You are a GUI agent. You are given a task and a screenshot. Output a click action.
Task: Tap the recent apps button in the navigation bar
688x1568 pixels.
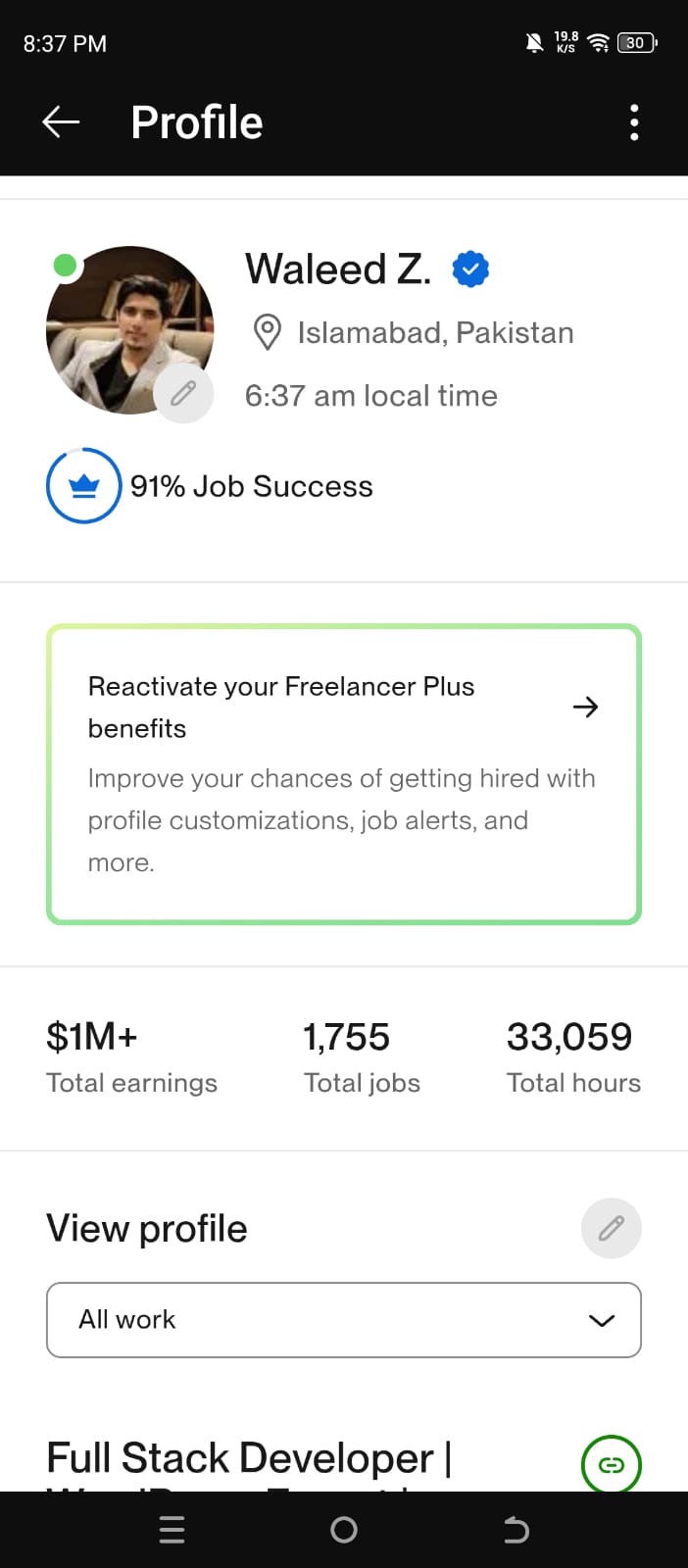click(x=172, y=1529)
